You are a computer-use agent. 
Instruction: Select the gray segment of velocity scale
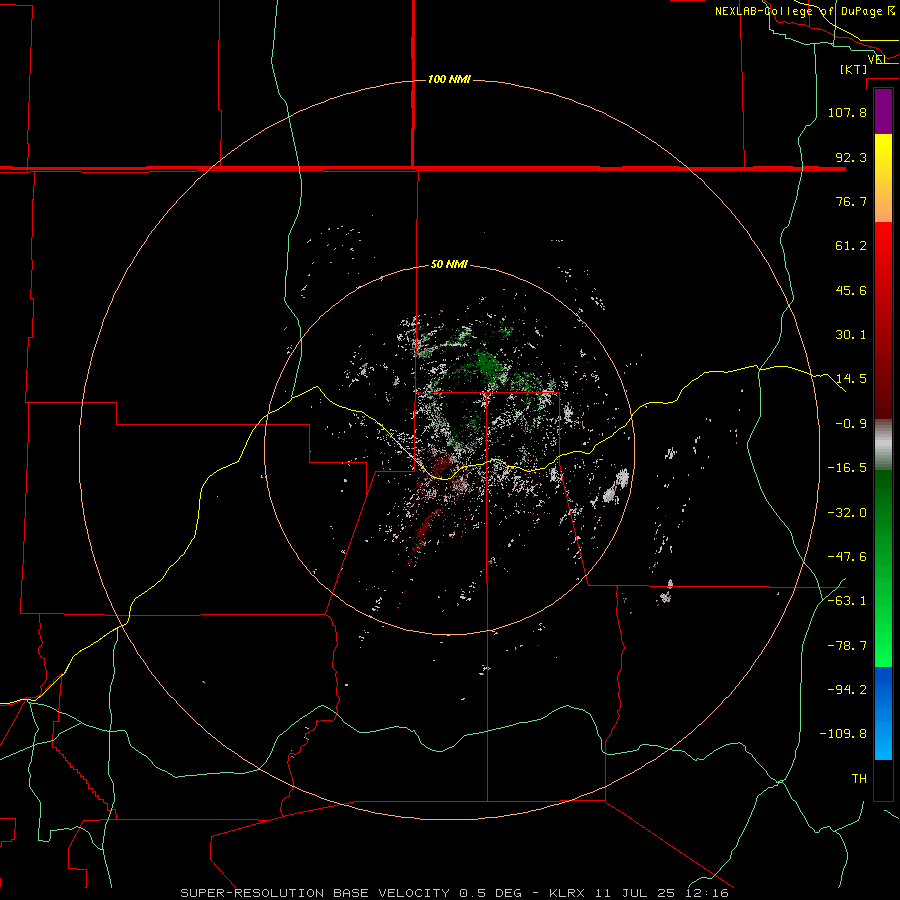coord(883,445)
